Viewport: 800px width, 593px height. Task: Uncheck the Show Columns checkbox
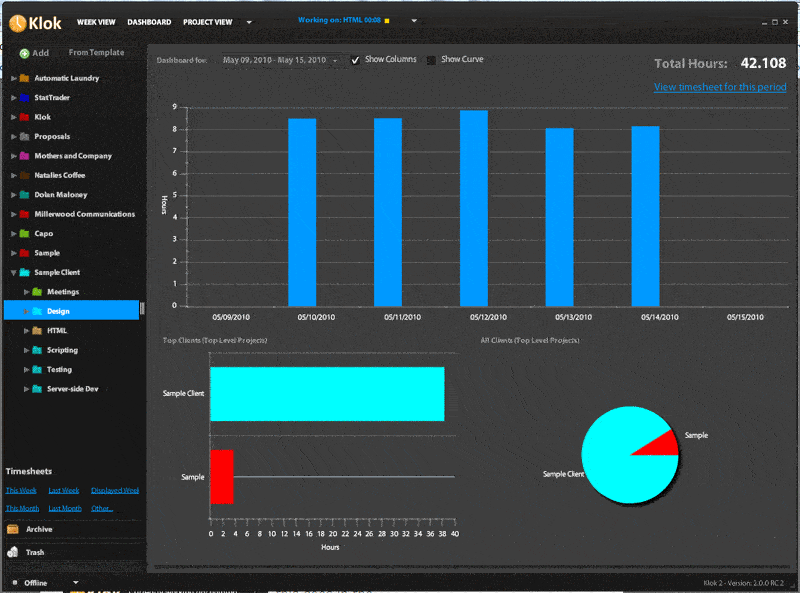tap(355, 60)
